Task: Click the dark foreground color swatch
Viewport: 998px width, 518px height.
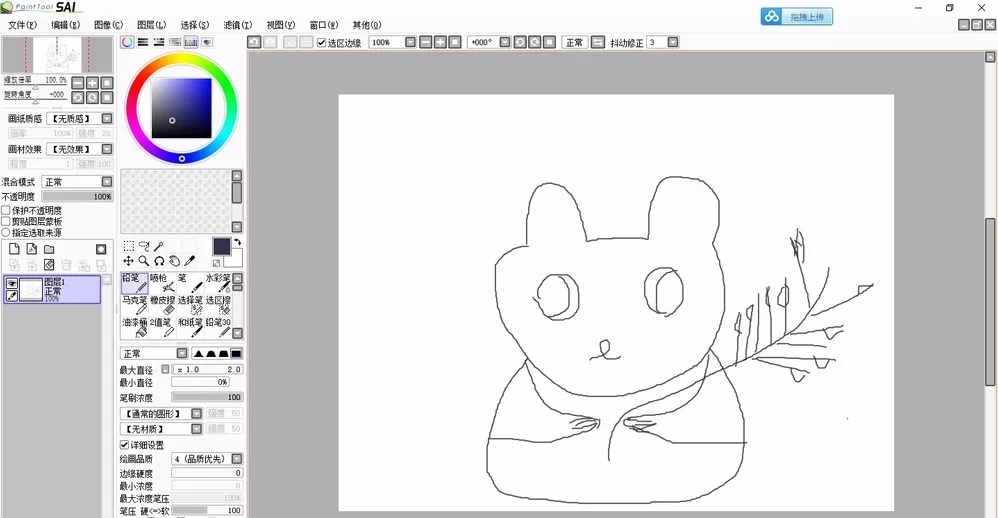Action: tap(221, 247)
